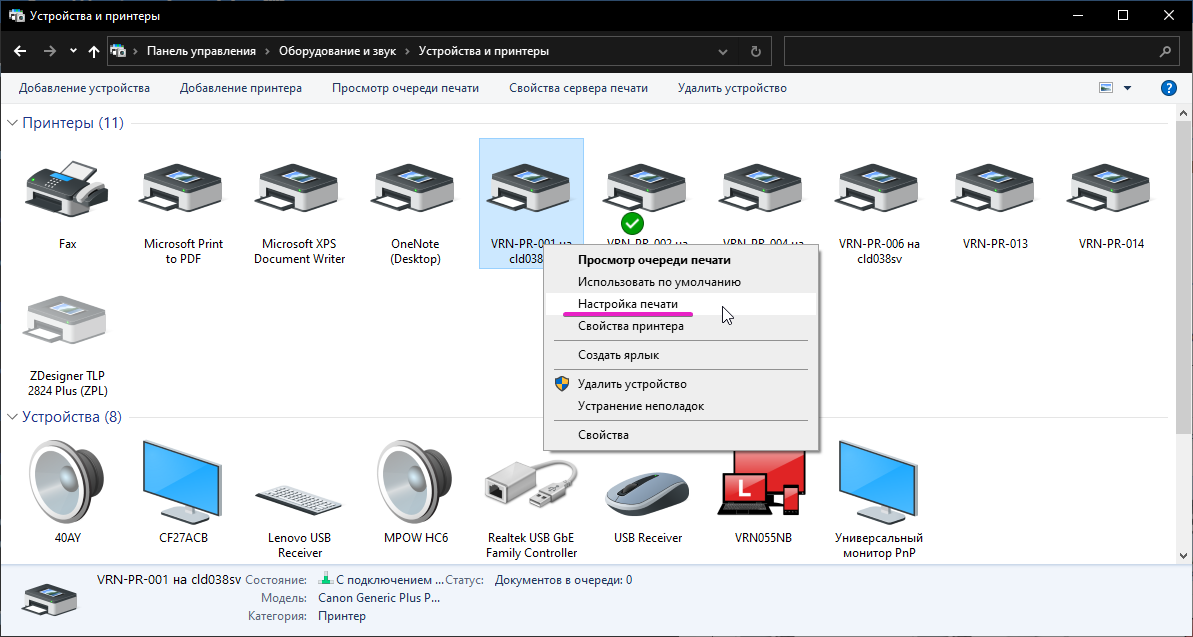Click Свойства сервера печати button
This screenshot has height=637, width=1193.
[x=578, y=88]
